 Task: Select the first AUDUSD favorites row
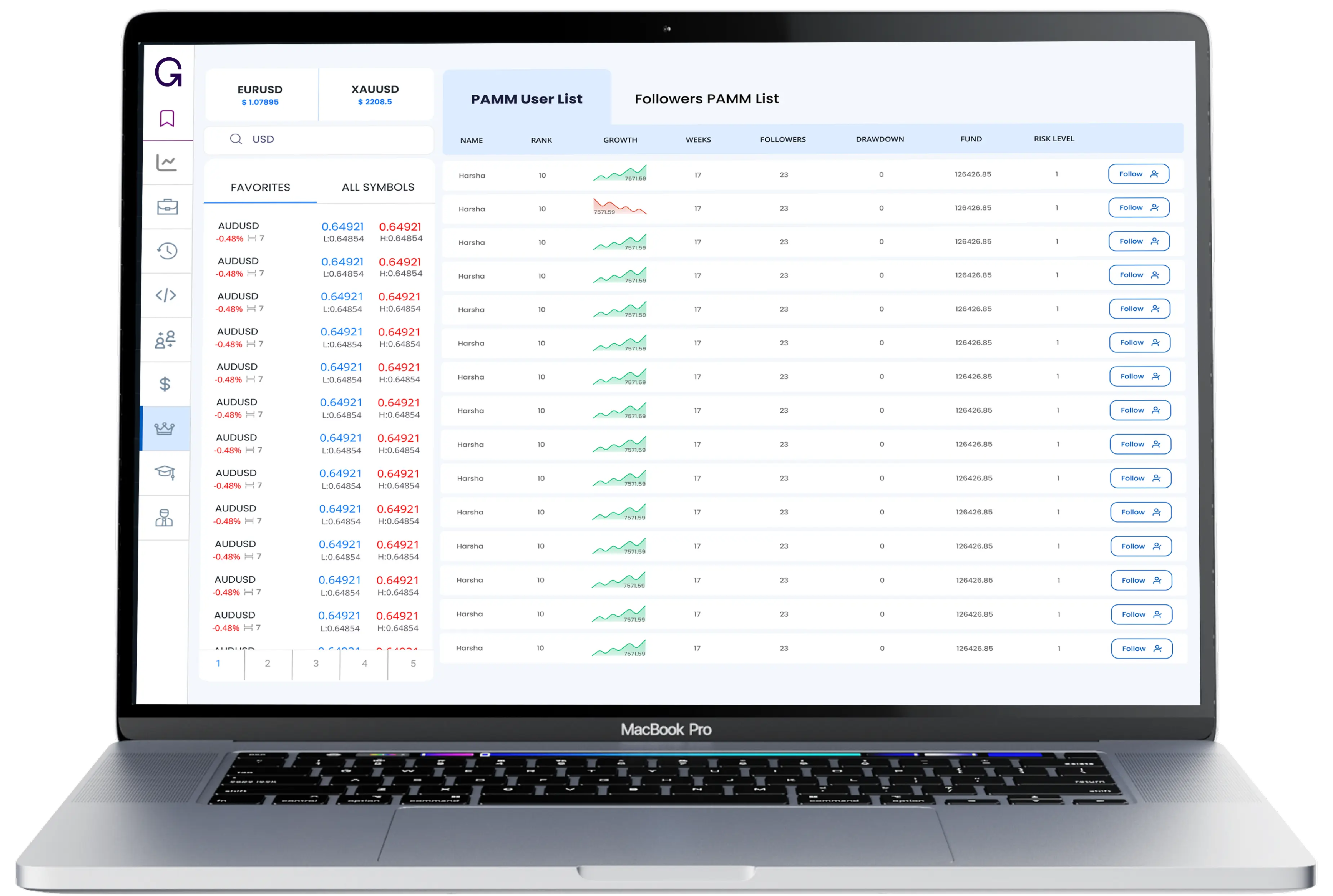319,232
